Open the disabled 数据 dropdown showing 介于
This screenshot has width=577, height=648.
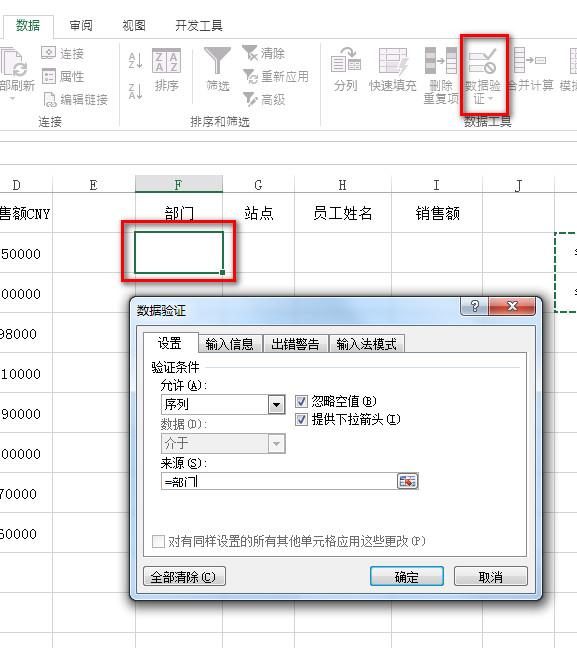[277, 444]
